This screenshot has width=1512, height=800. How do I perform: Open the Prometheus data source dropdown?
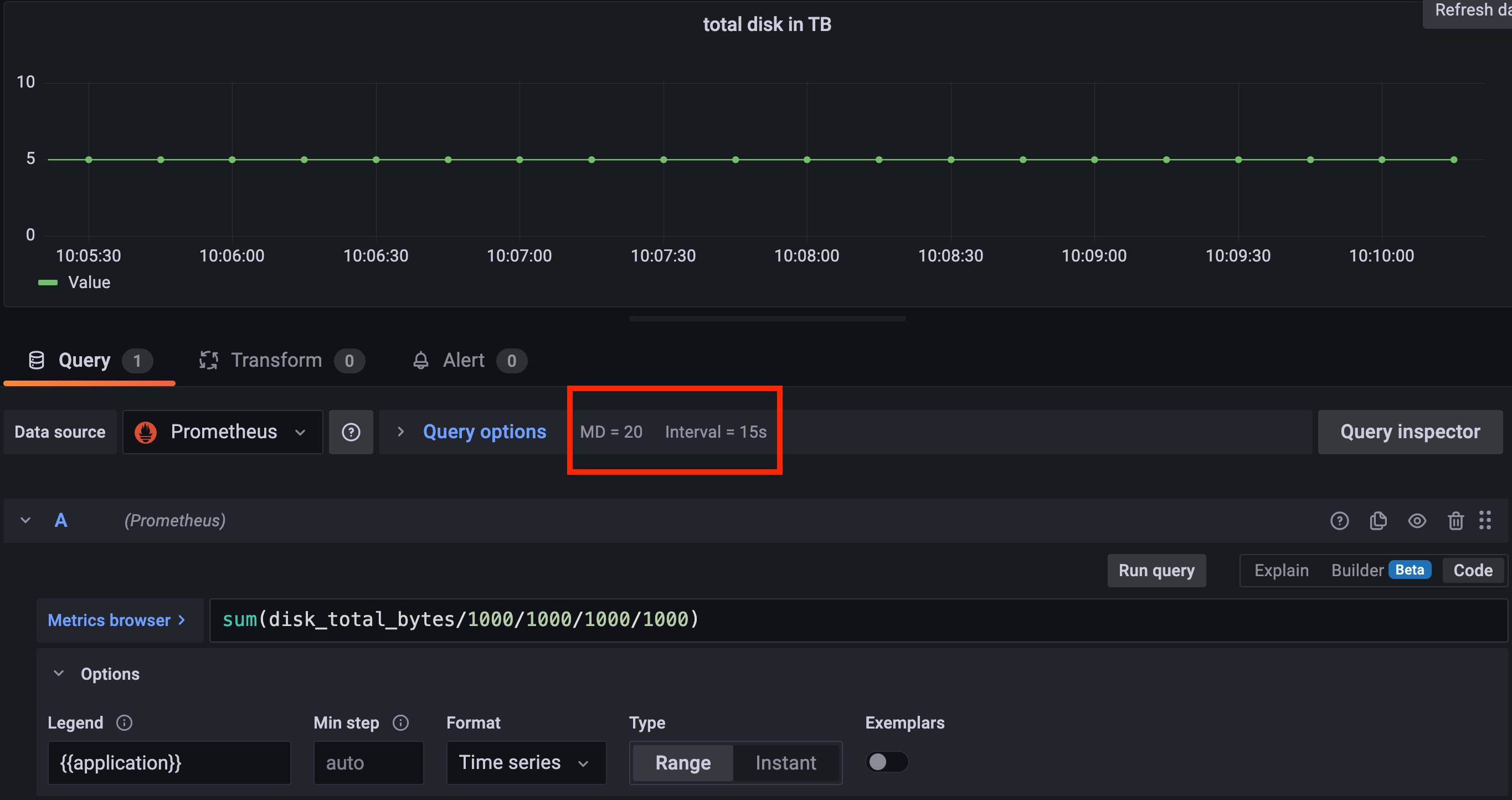(223, 432)
